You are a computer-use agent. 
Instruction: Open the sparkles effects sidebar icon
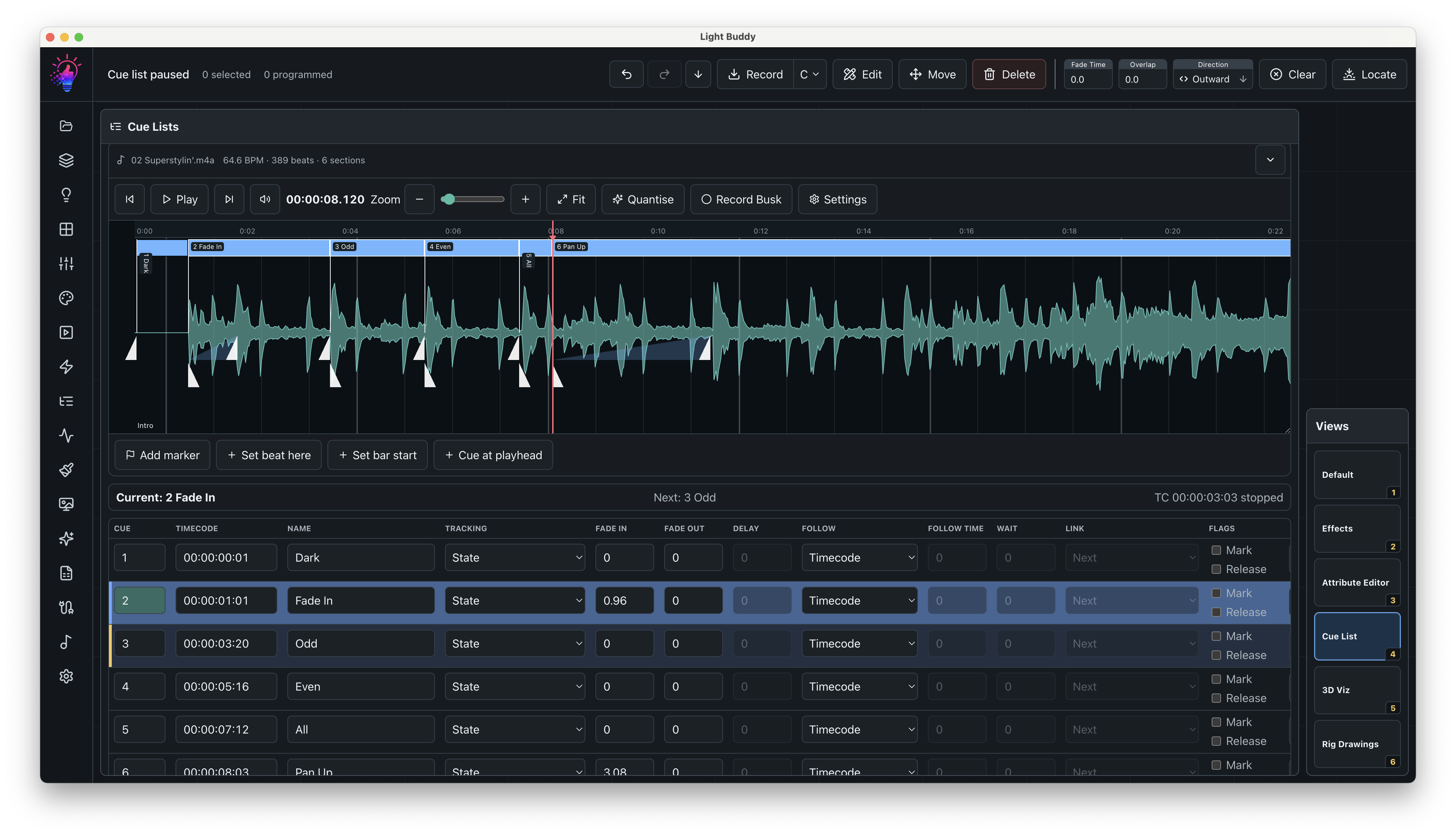point(66,539)
